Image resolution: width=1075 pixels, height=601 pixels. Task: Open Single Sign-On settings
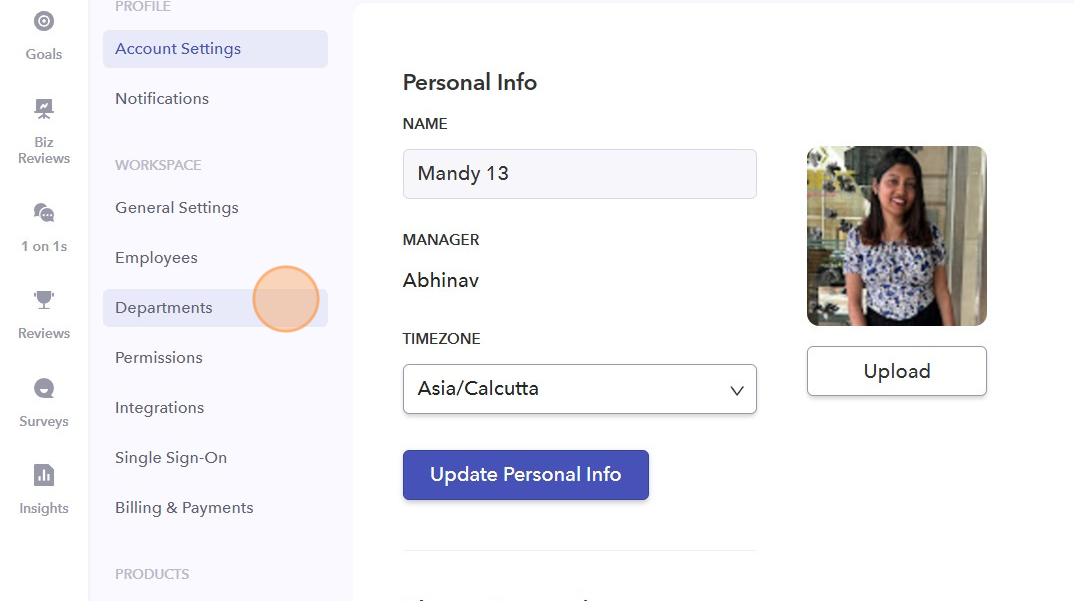point(171,458)
